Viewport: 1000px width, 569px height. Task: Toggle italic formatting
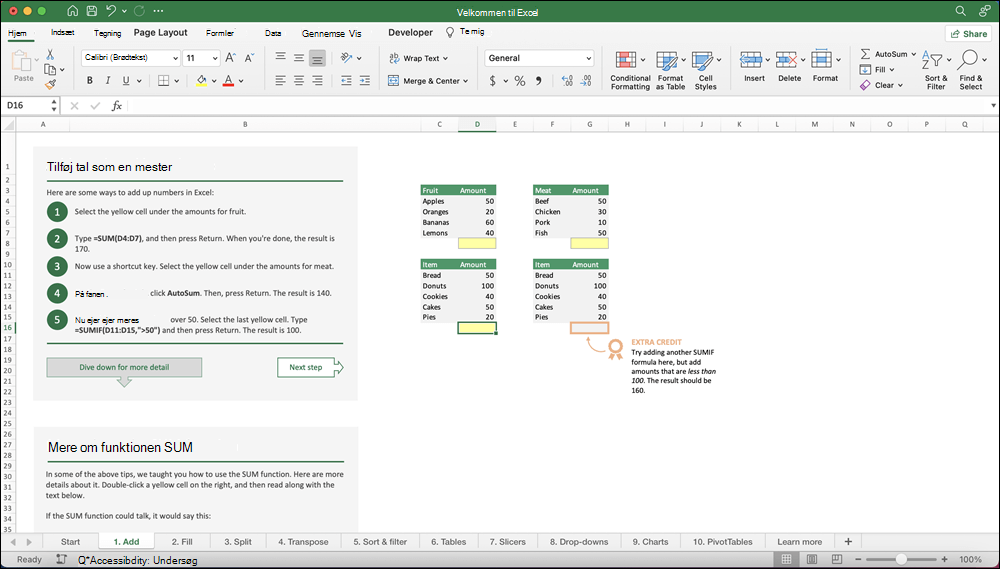108,81
